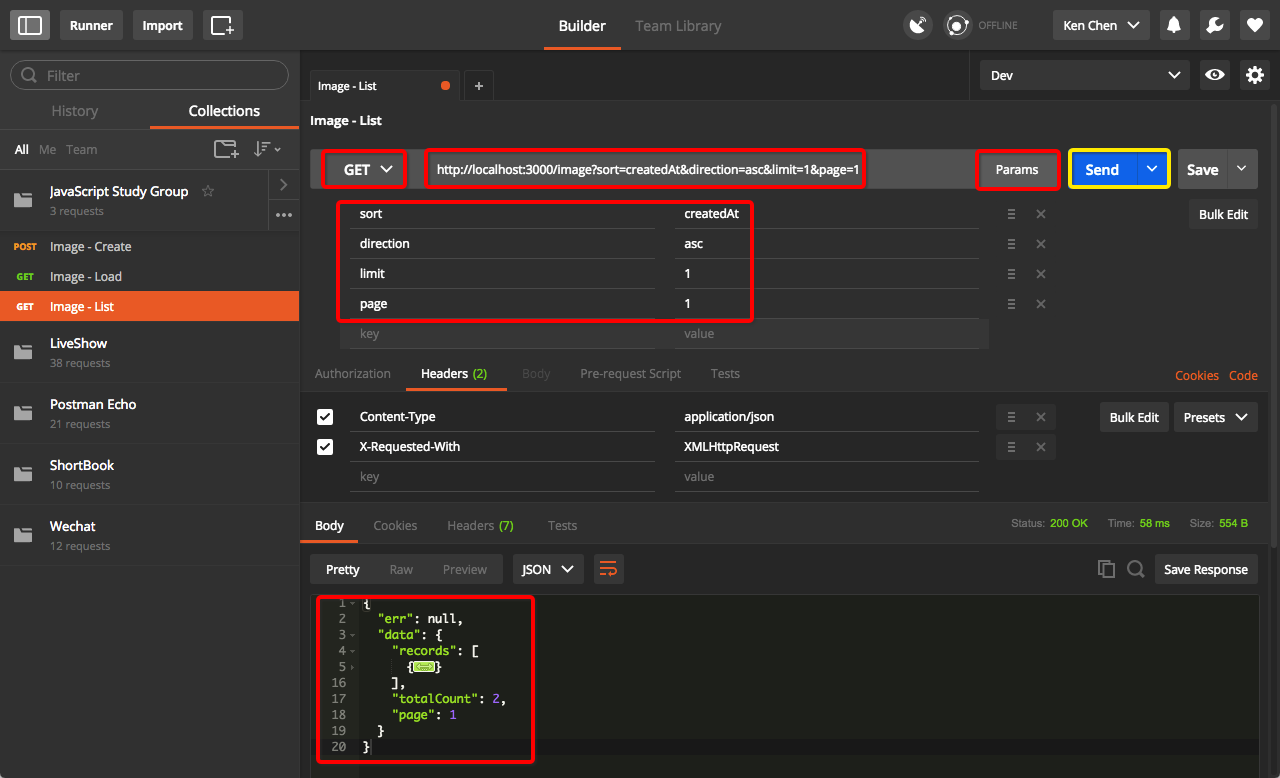Click the OFFLINE sync status icon
Viewport: 1280px width, 778px height.
pyautogui.click(x=959, y=25)
